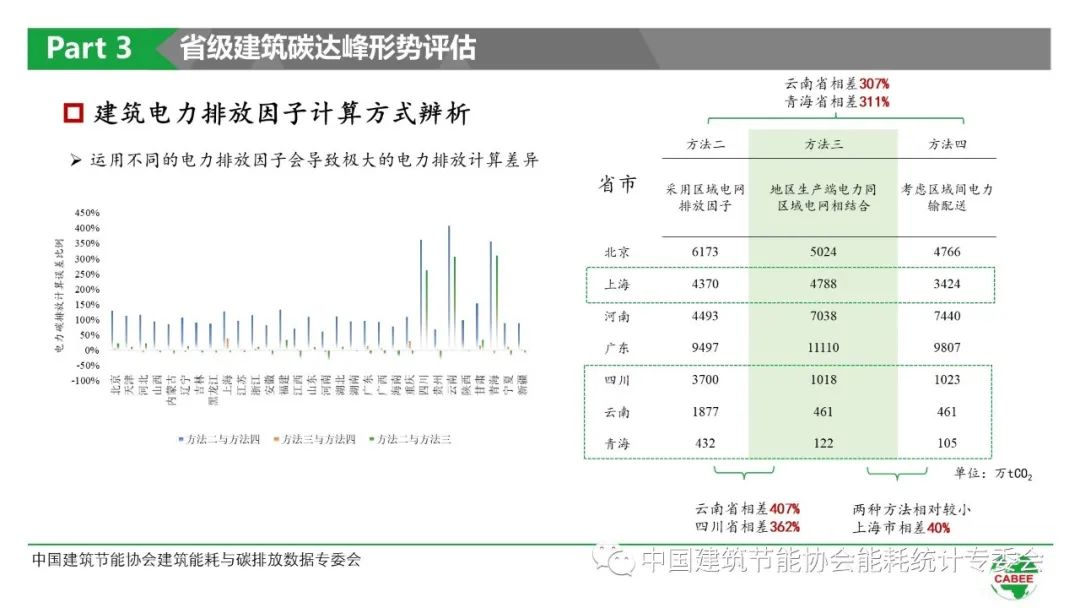1080x608 pixels.
Task: Click the arrow bullet before 运用不同的电力排放因子
Action: pyautogui.click(x=76, y=160)
